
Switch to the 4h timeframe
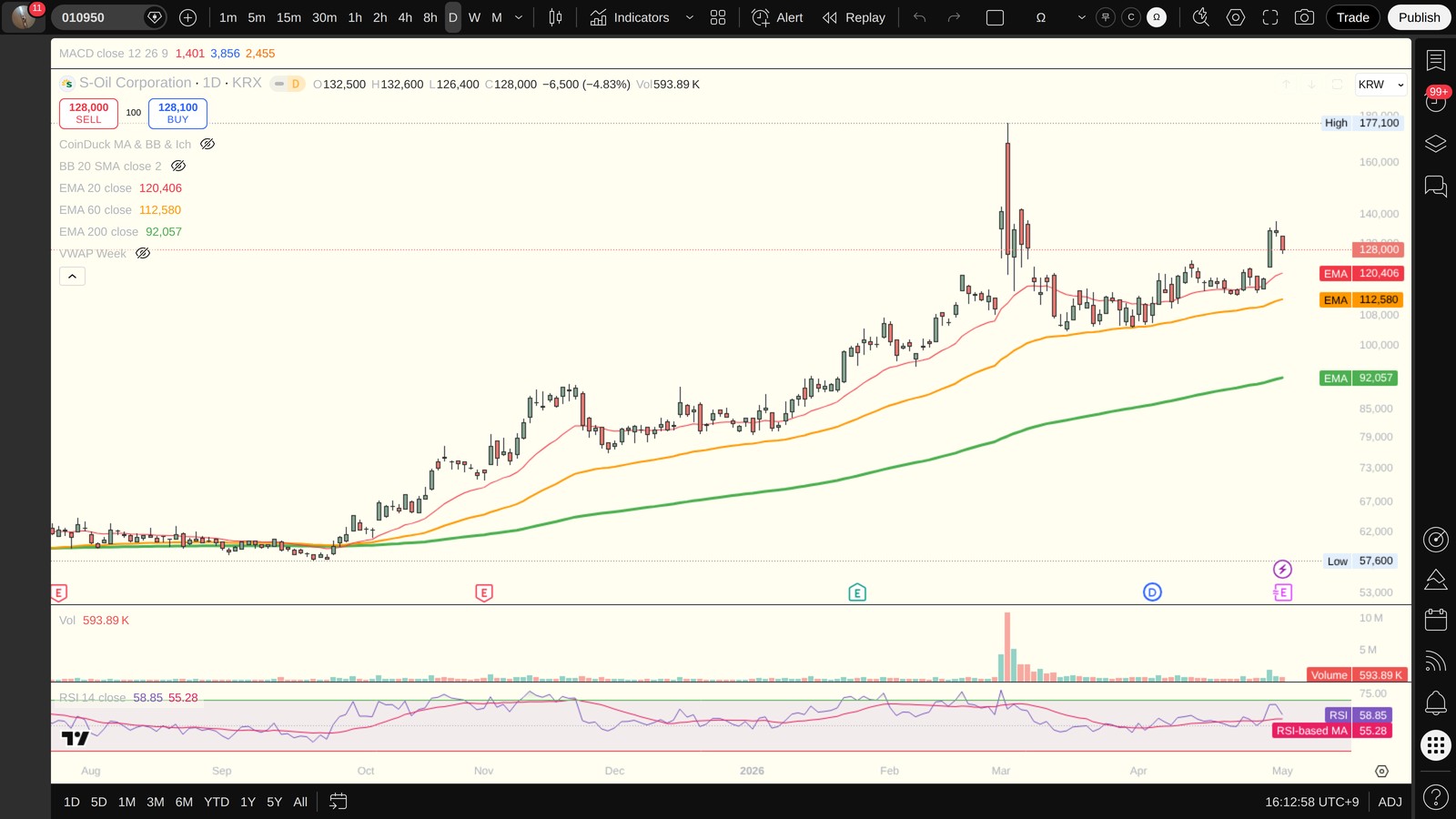[405, 17]
